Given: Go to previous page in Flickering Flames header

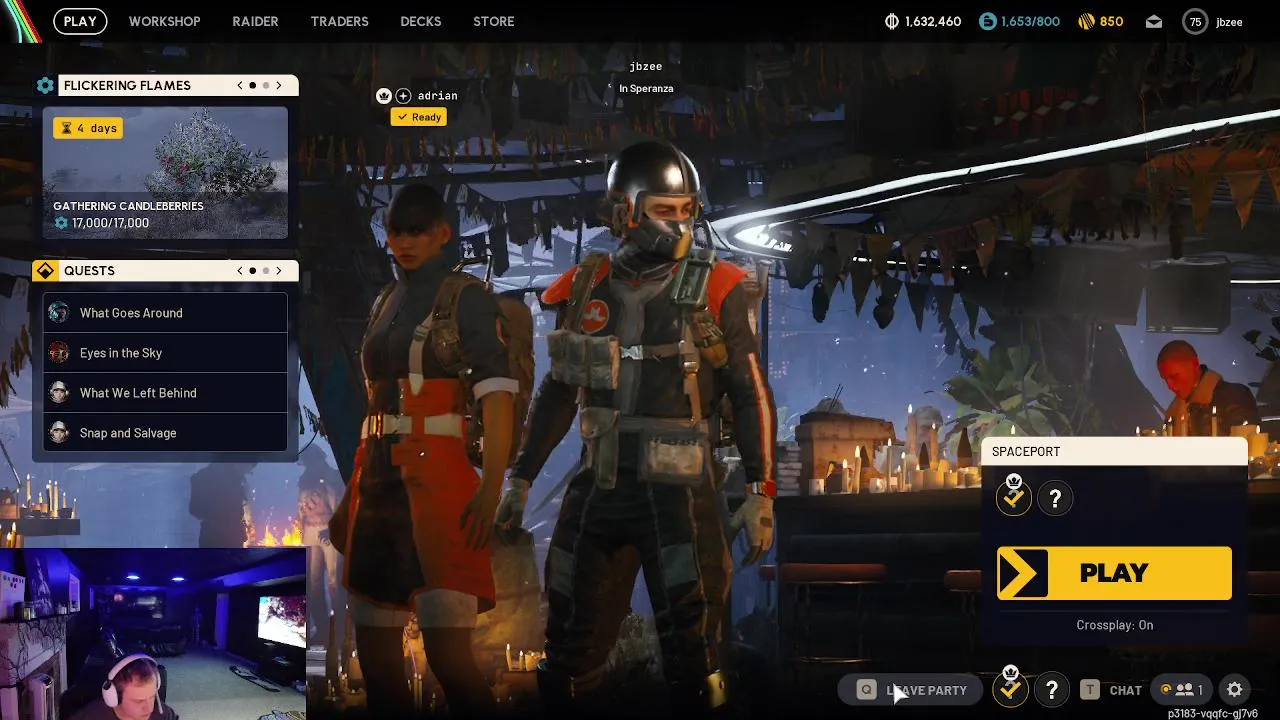Looking at the screenshot, I should [x=240, y=85].
